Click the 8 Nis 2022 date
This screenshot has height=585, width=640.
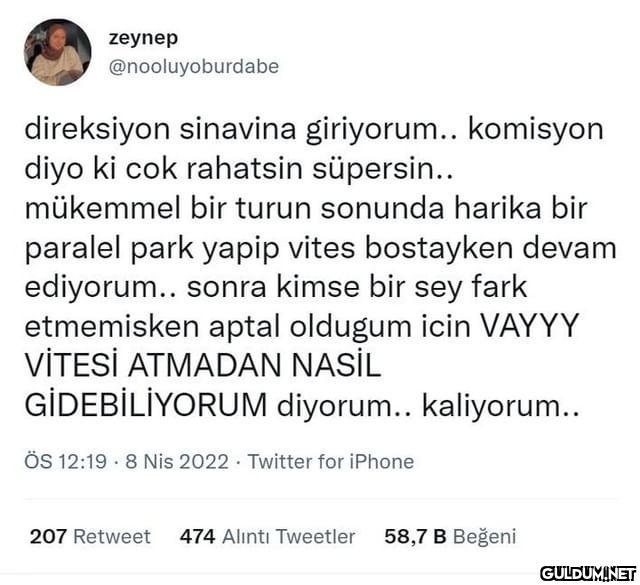(x=177, y=461)
